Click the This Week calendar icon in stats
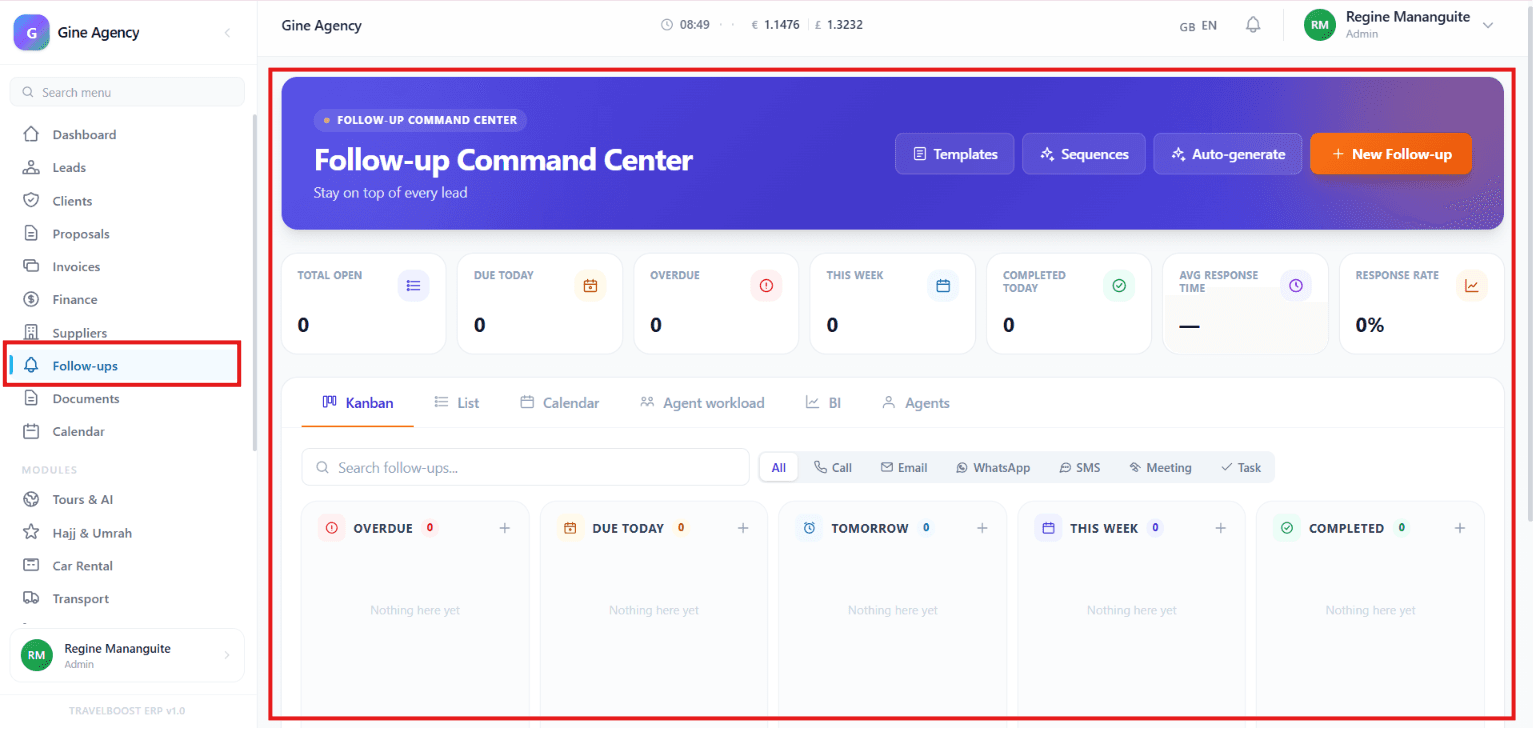Screen dimensions: 1533x729 [943, 286]
